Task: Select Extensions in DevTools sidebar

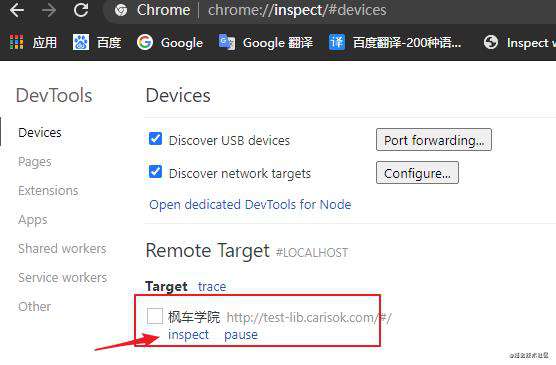Action: click(x=48, y=191)
